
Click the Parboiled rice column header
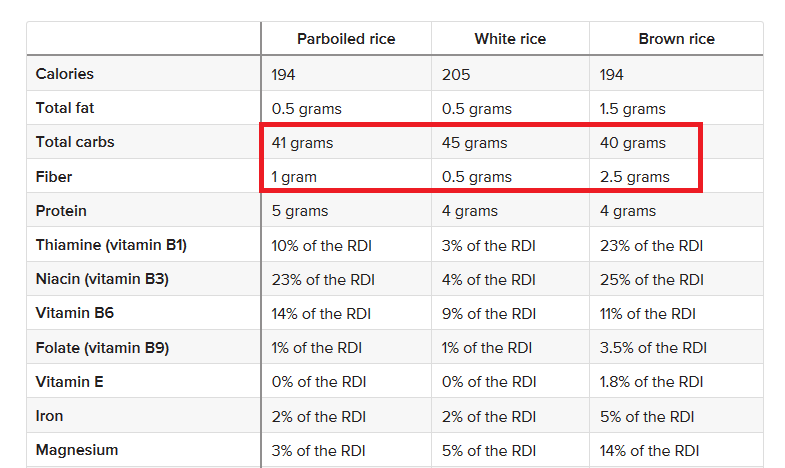(346, 39)
